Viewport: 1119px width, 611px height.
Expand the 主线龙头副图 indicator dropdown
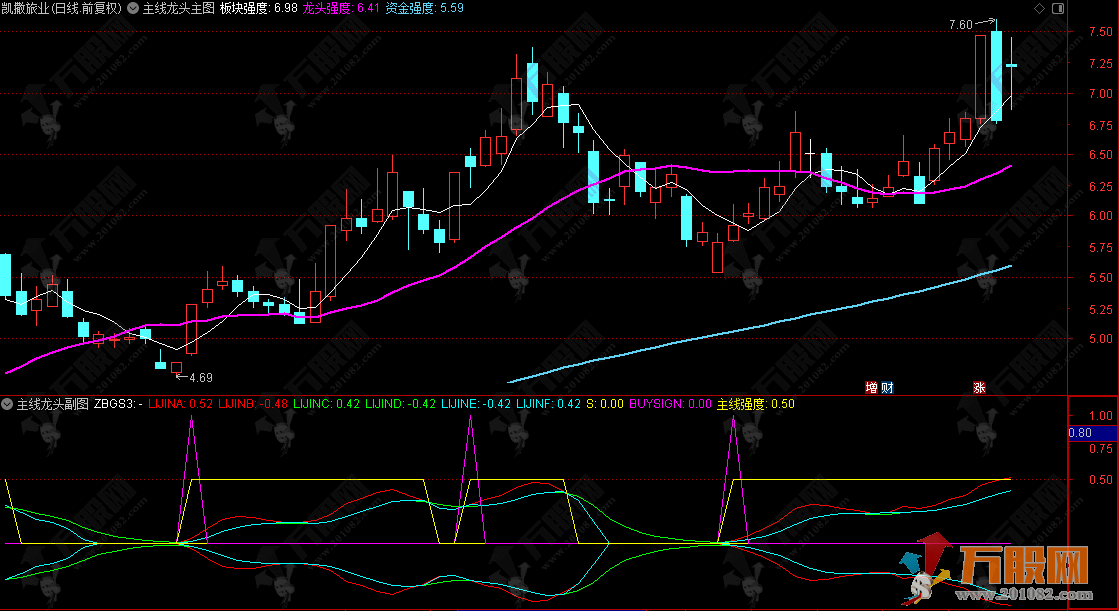9,404
